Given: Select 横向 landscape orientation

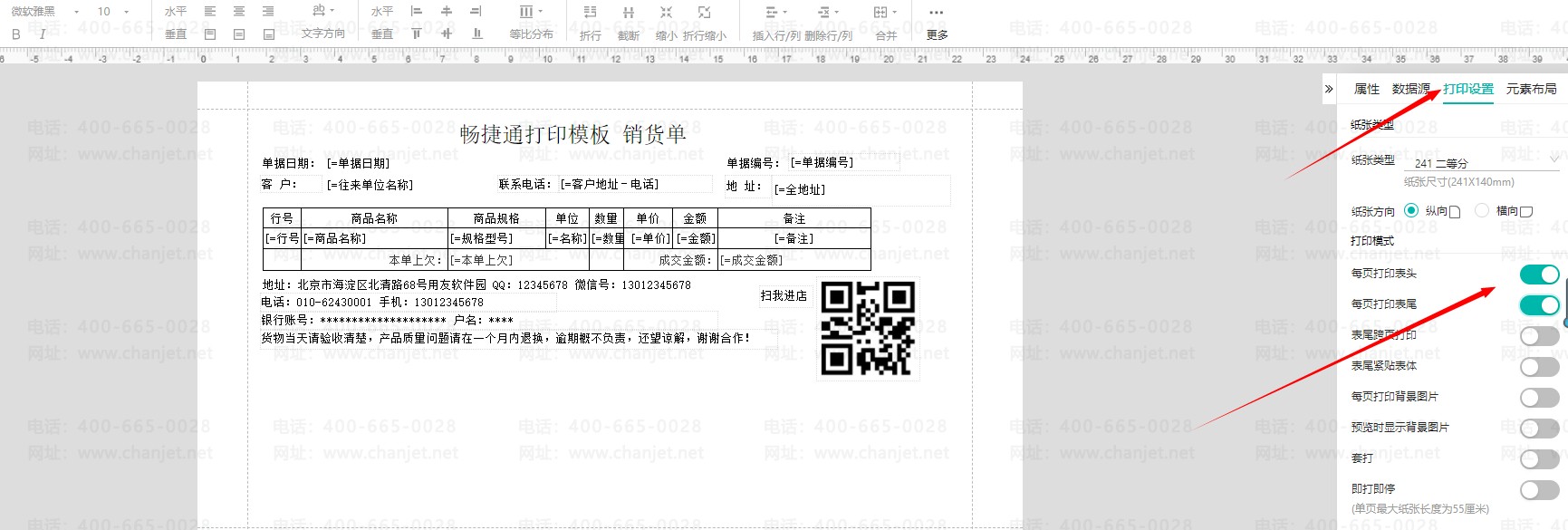Looking at the screenshot, I should tap(1482, 210).
